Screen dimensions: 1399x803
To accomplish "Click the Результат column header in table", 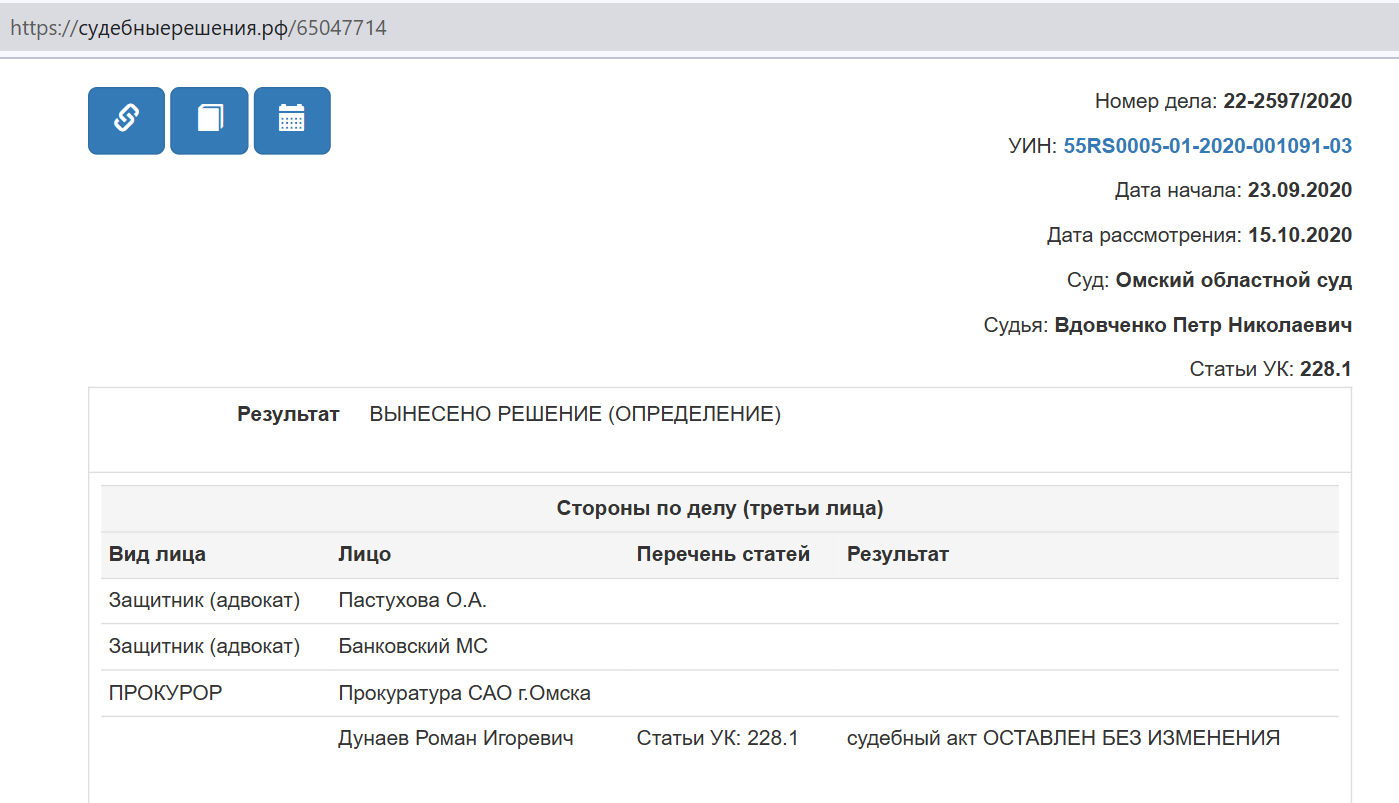I will coord(898,554).
